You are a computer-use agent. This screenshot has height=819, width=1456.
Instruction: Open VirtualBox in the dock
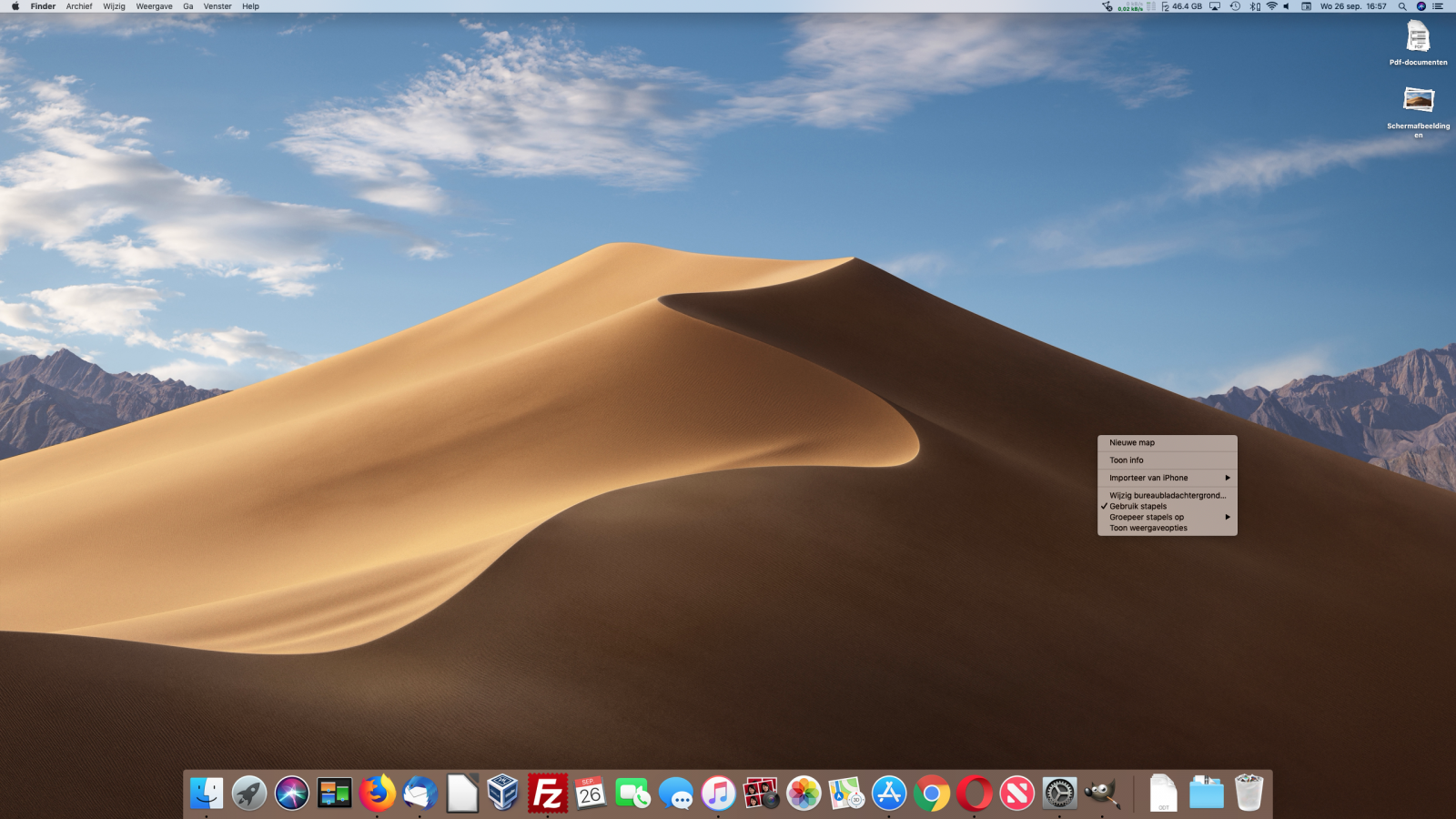click(x=503, y=794)
